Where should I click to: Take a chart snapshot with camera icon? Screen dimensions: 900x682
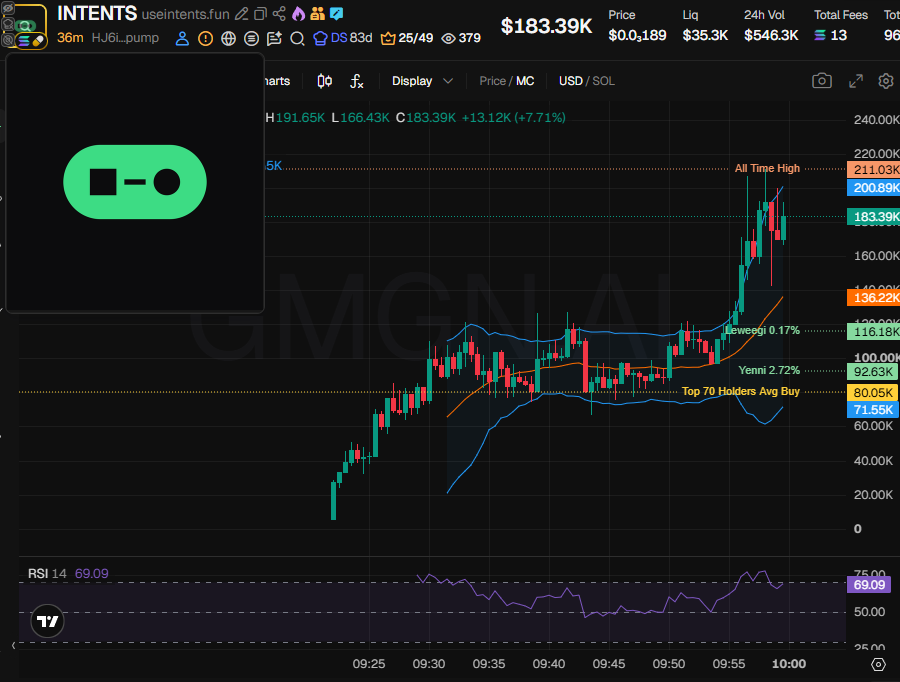pyautogui.click(x=822, y=81)
